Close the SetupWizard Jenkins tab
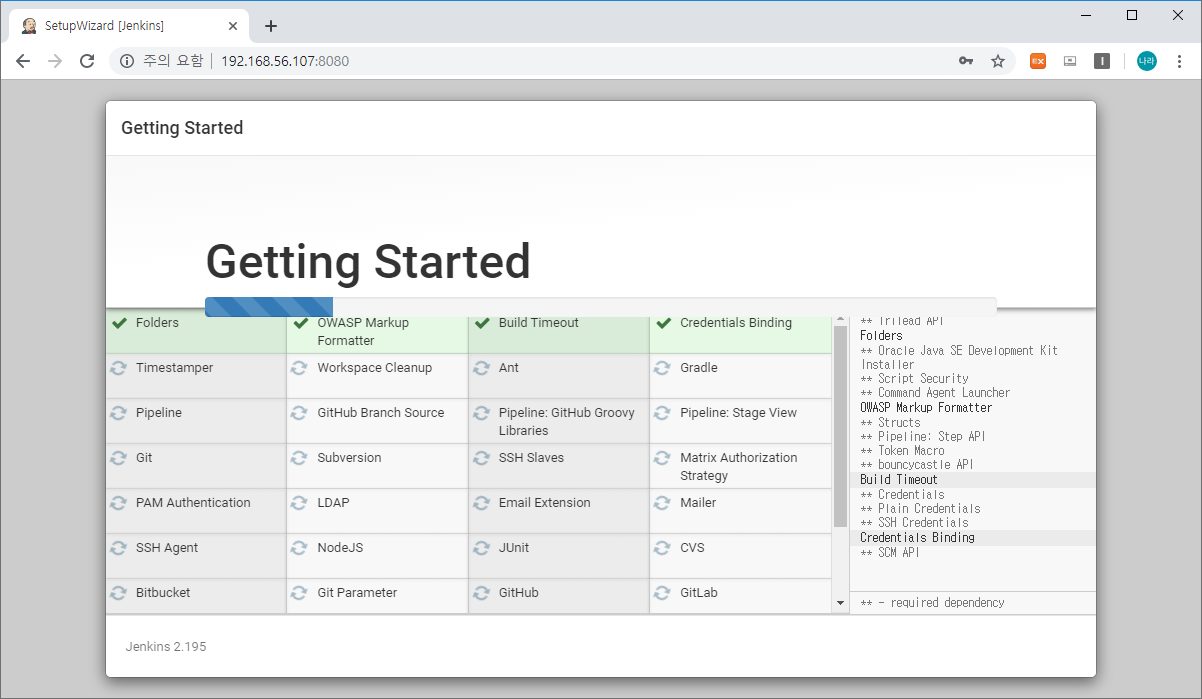Screen dimensions: 1202x699 coord(232,26)
